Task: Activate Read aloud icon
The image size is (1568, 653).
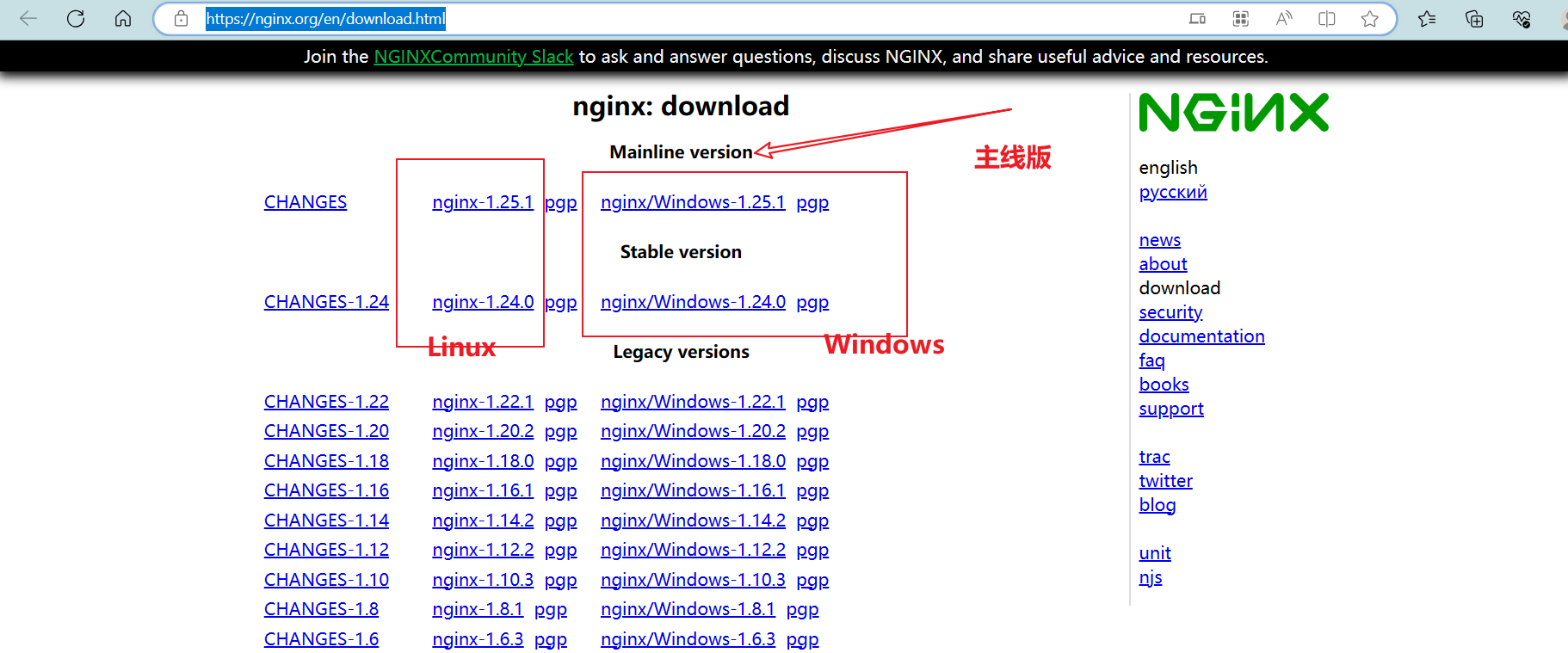Action: pyautogui.click(x=1284, y=18)
